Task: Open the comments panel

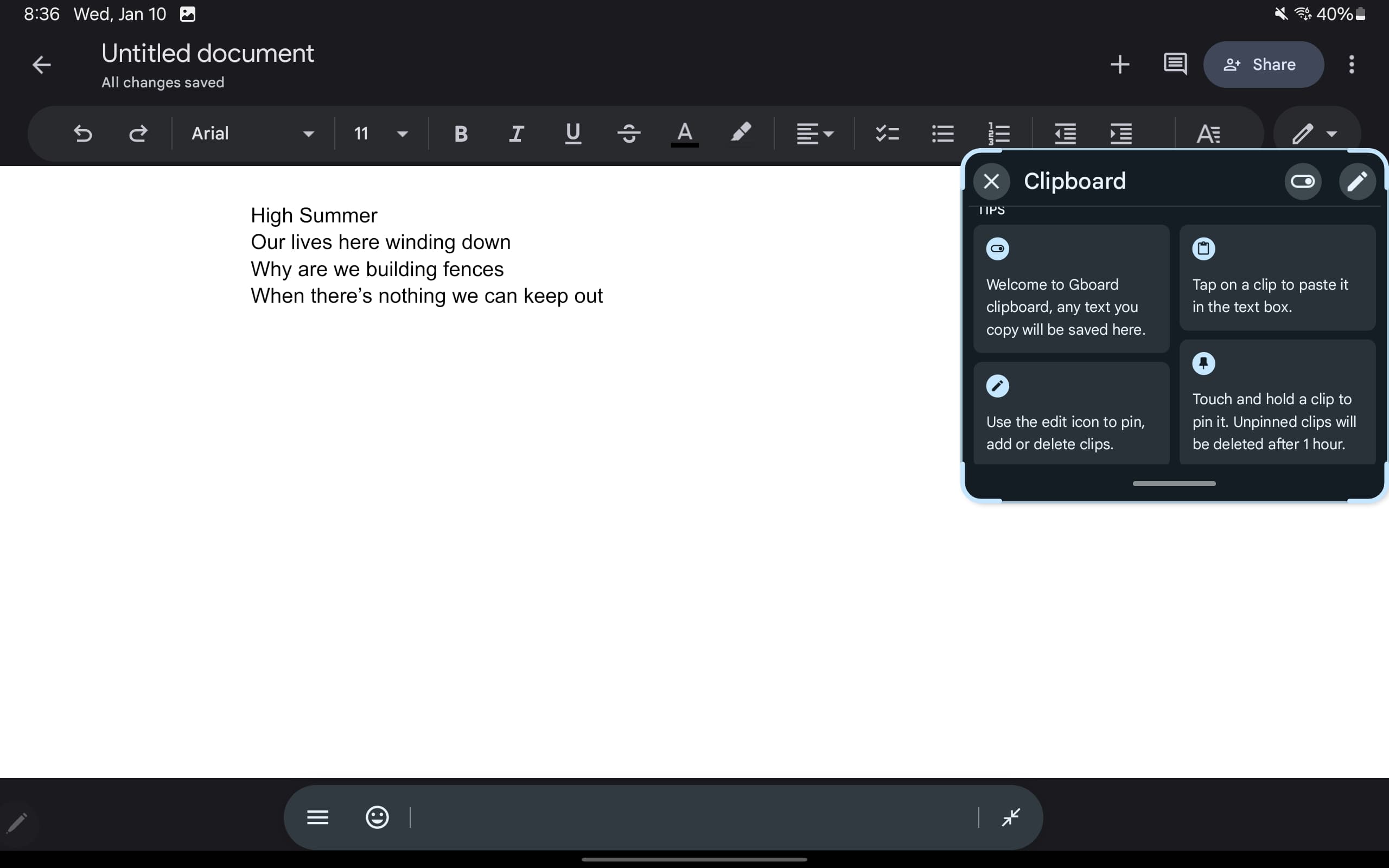Action: tap(1175, 65)
